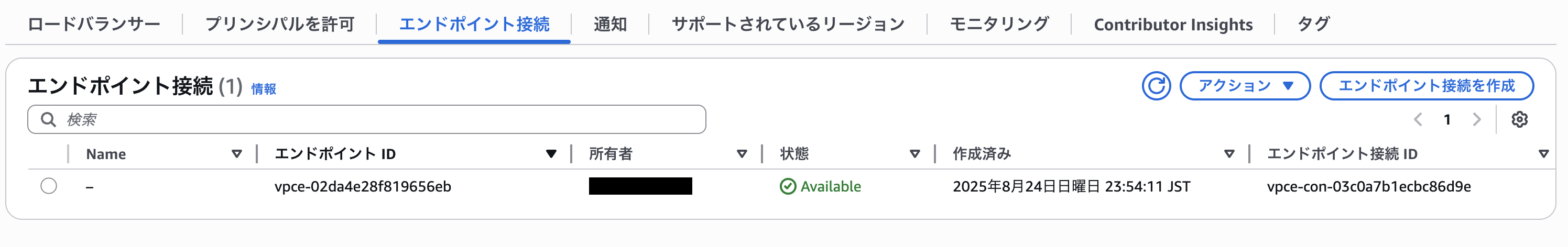1568x247 pixels.
Task: Sort by 所有者 column arrow
Action: click(742, 154)
